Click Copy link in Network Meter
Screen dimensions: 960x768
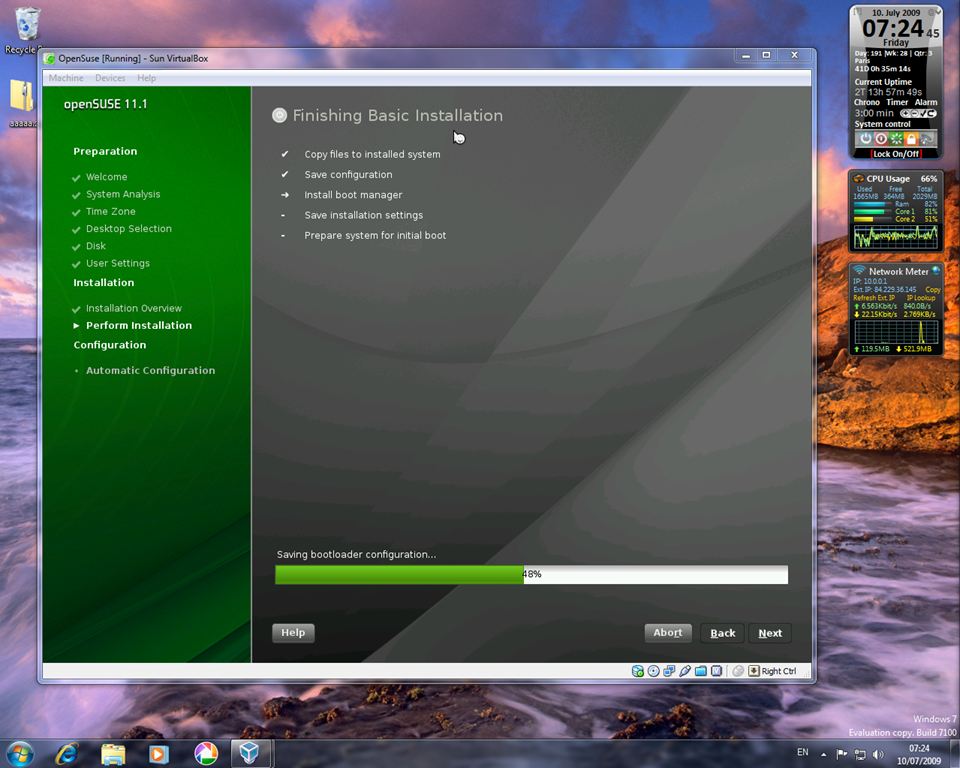933,289
